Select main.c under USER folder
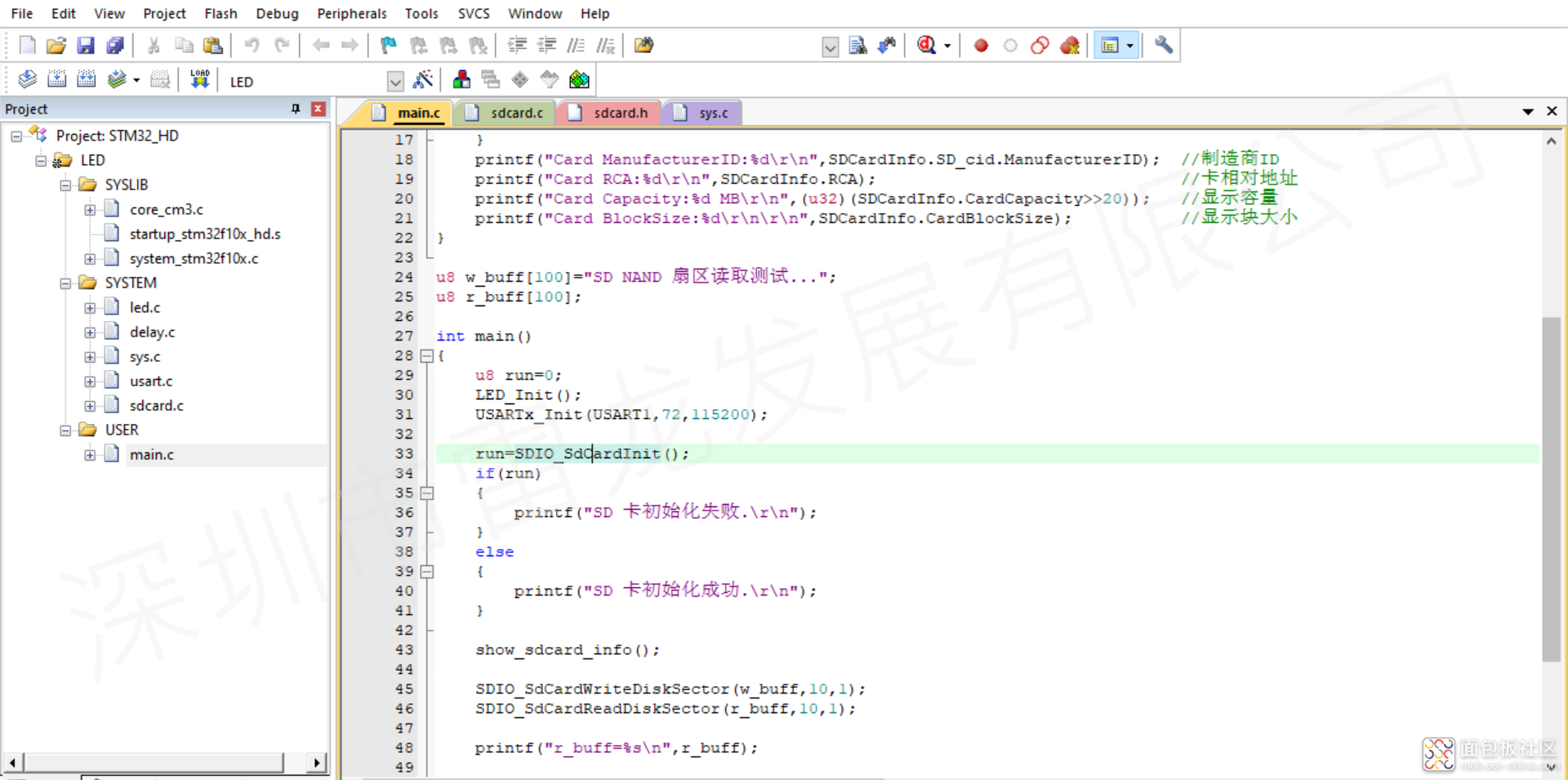1568x780 pixels. point(152,455)
